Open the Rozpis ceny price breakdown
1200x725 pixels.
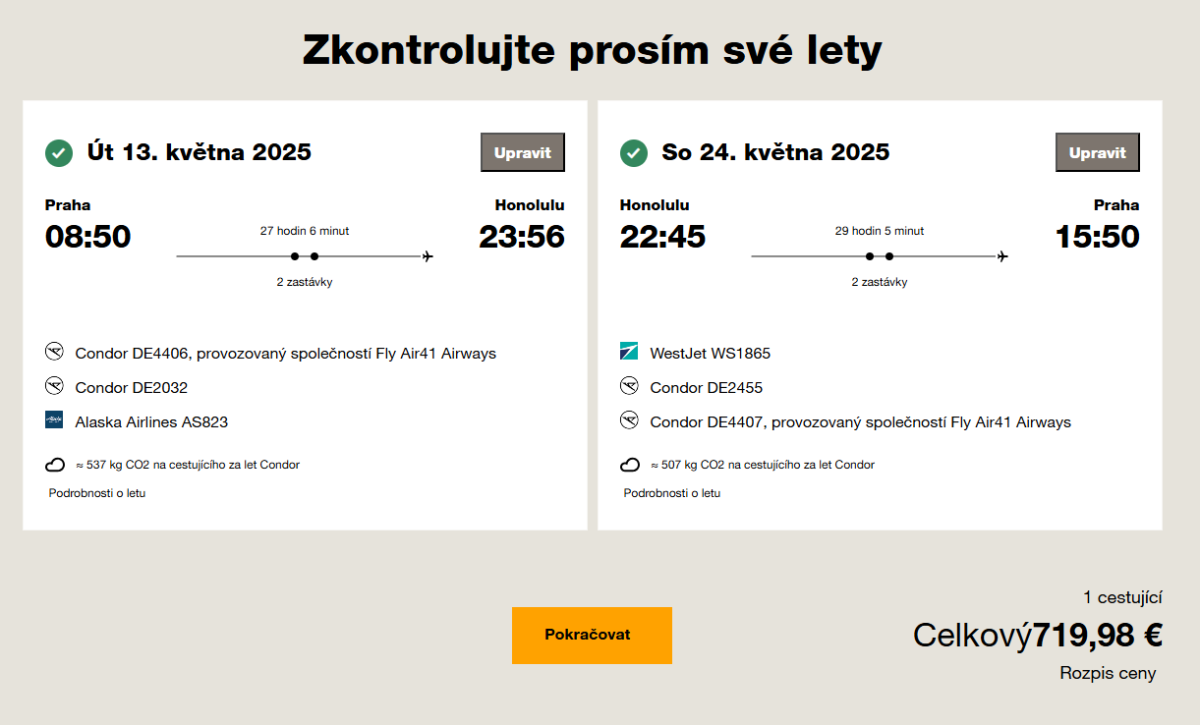(1107, 673)
